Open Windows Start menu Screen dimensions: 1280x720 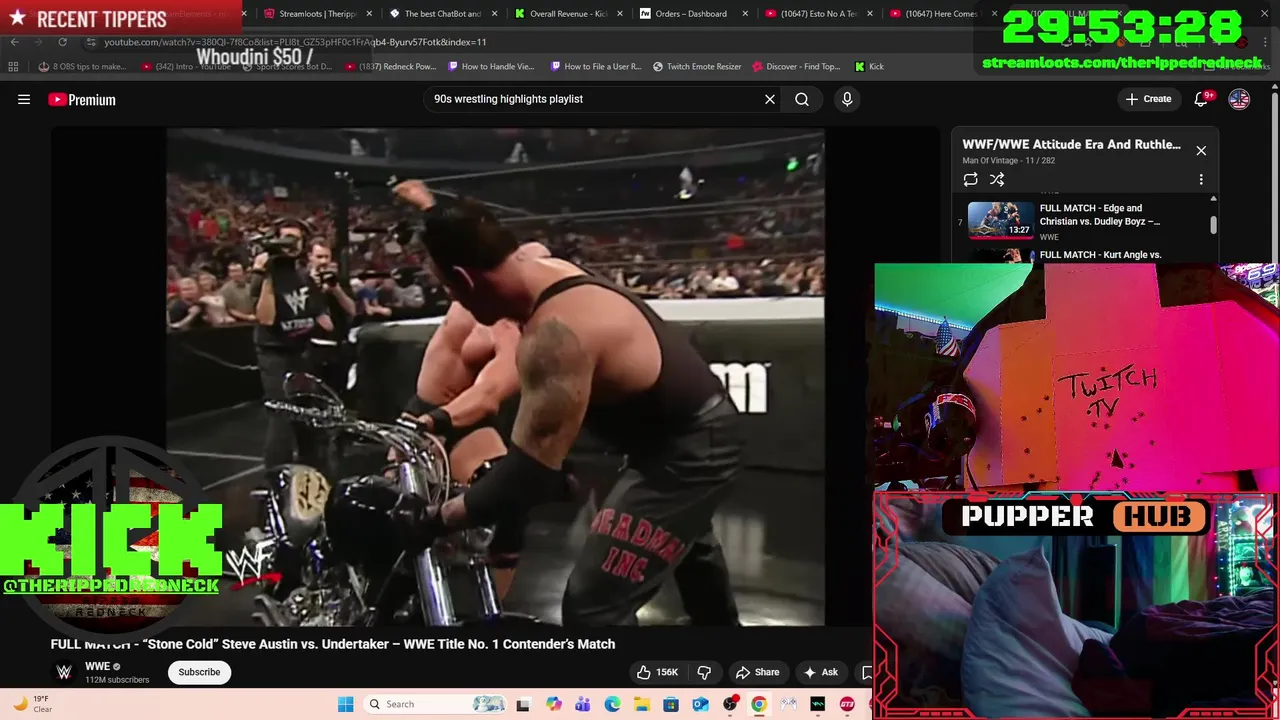[x=345, y=704]
